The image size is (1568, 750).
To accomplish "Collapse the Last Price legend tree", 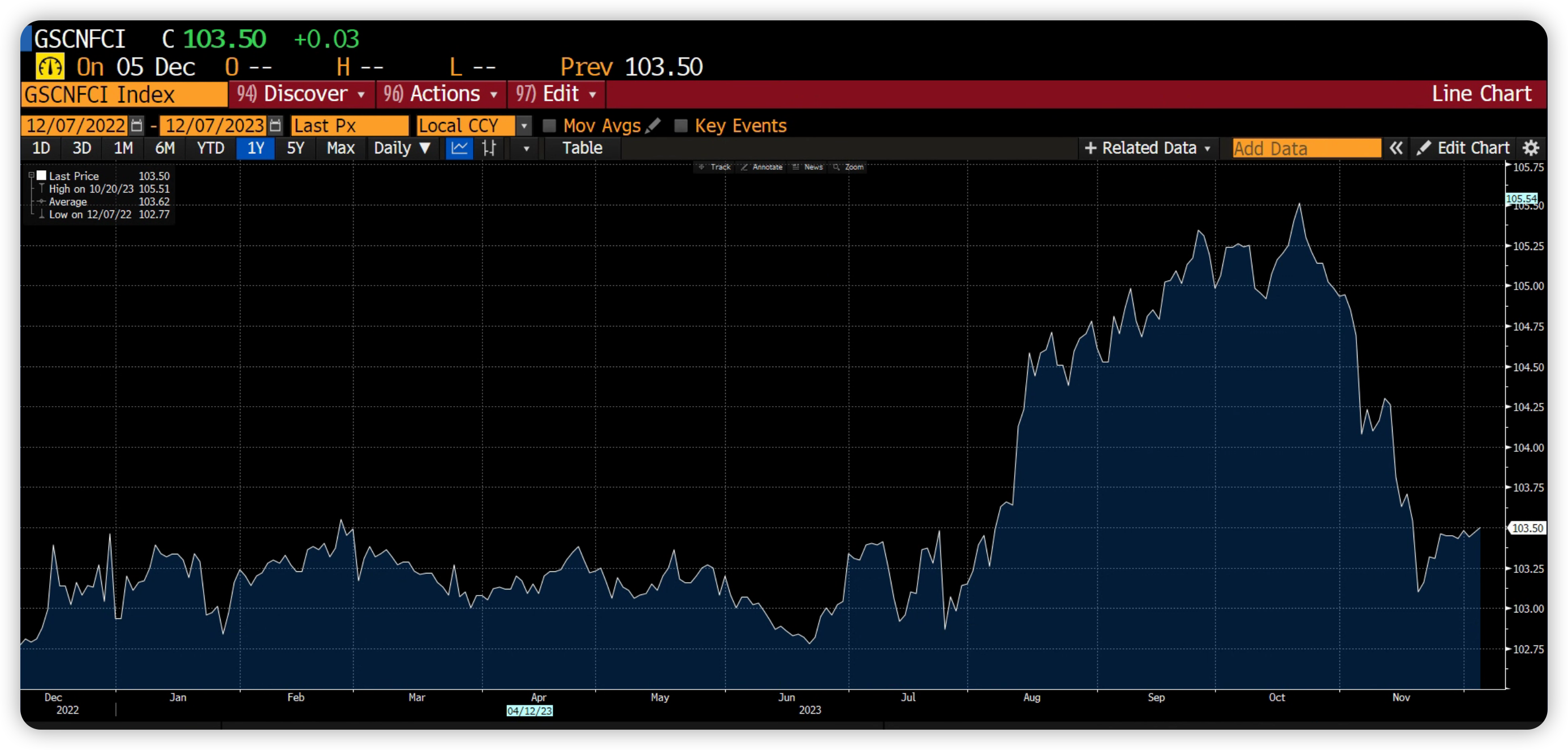I will click(31, 175).
